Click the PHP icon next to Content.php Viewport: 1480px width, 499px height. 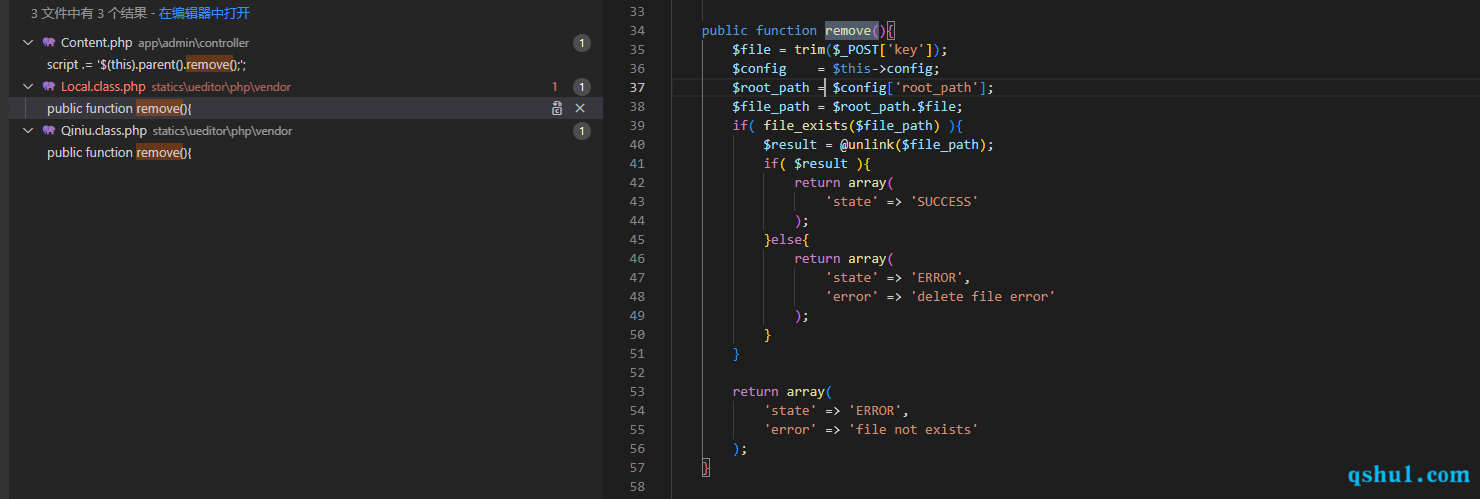tap(48, 43)
